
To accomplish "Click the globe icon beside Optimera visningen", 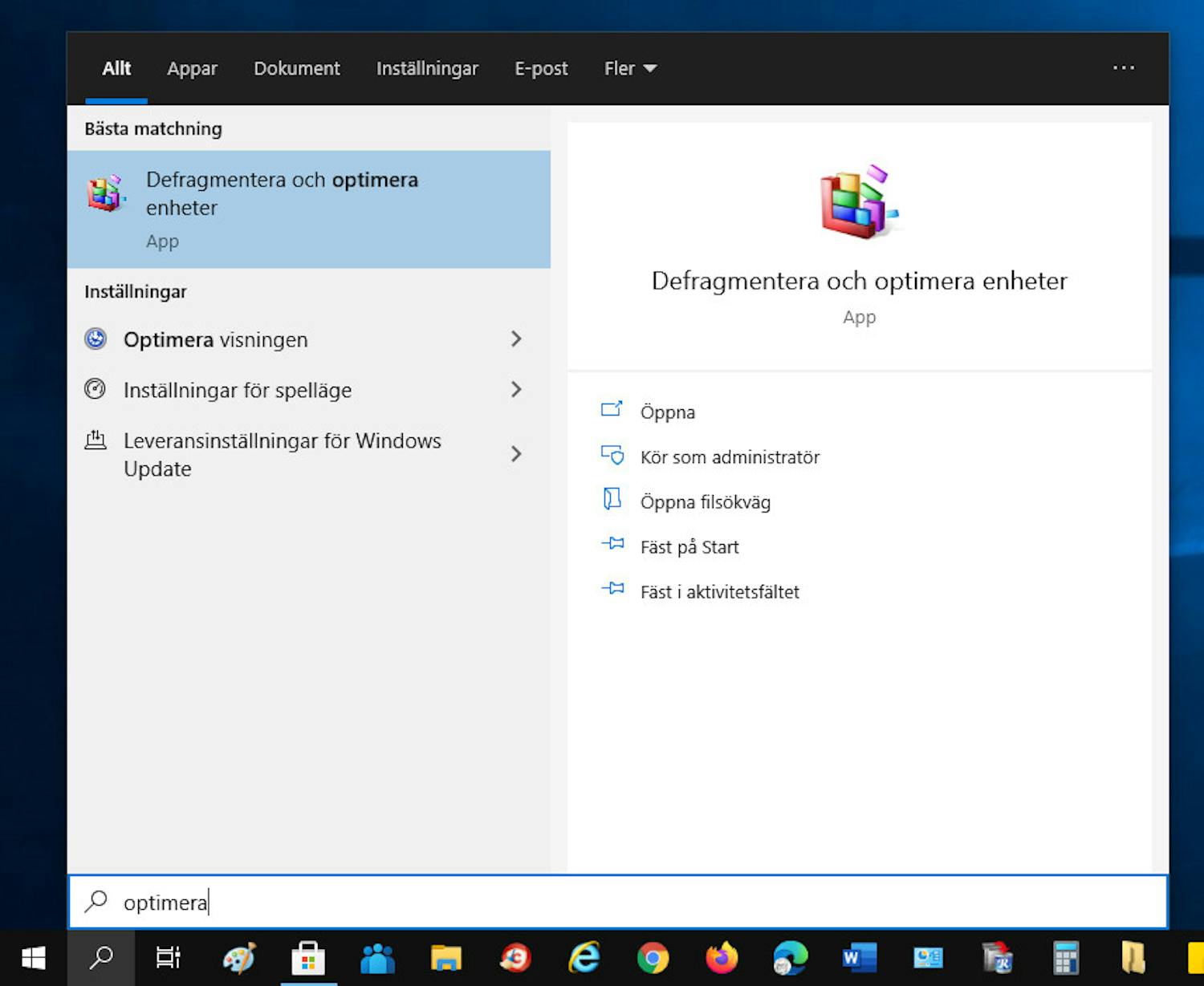I will [x=96, y=339].
